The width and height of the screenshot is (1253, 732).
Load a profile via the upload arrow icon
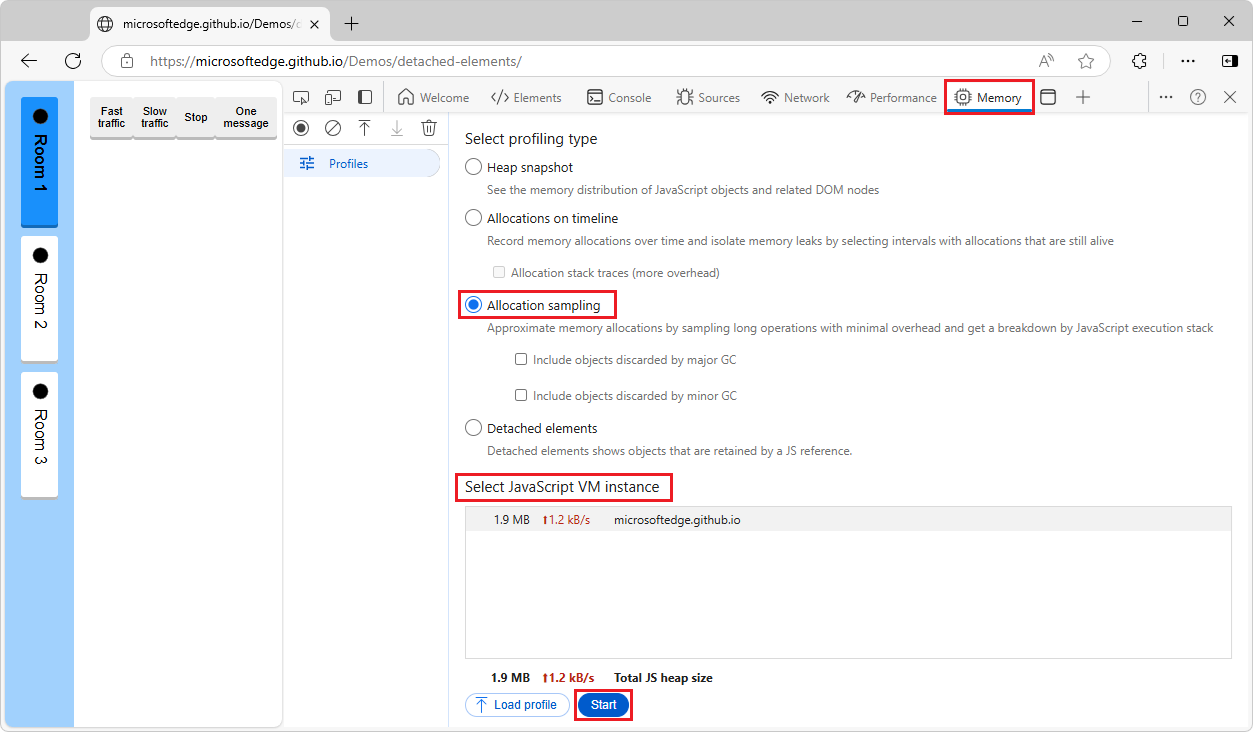point(365,128)
